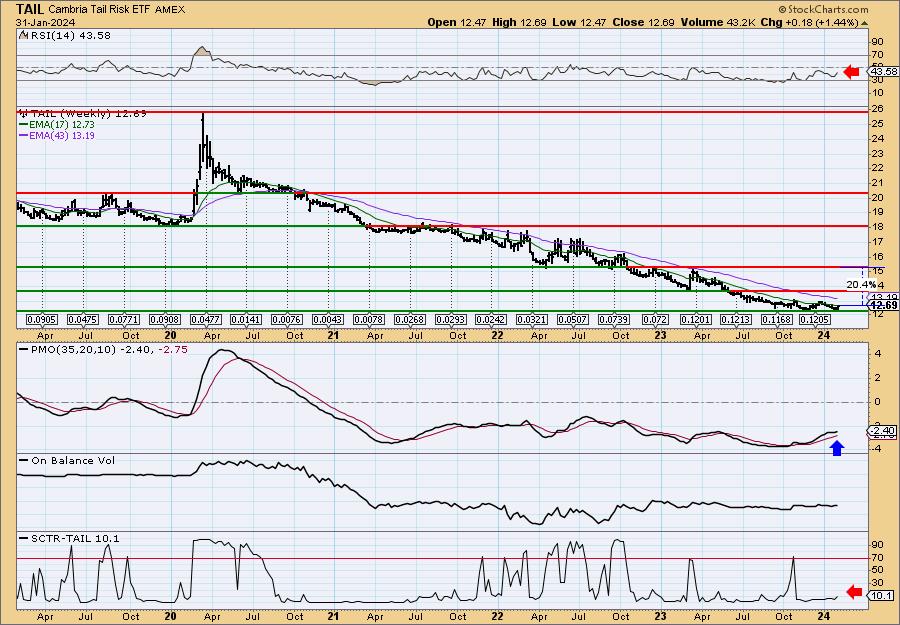Click the RSI(14) 43.58 panel label
Screen dimensions: 900x625
coord(70,35)
